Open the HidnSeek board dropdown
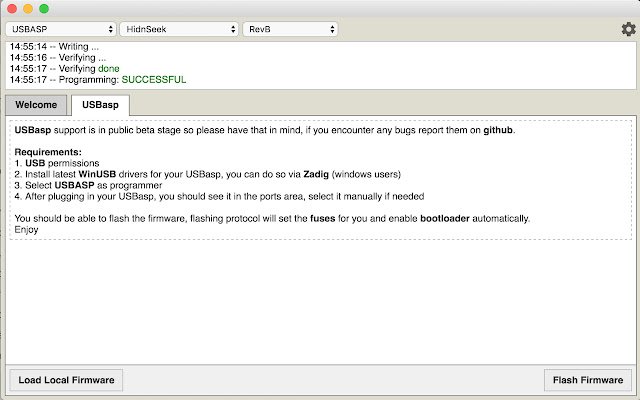This screenshot has width=640, height=400. point(179,29)
